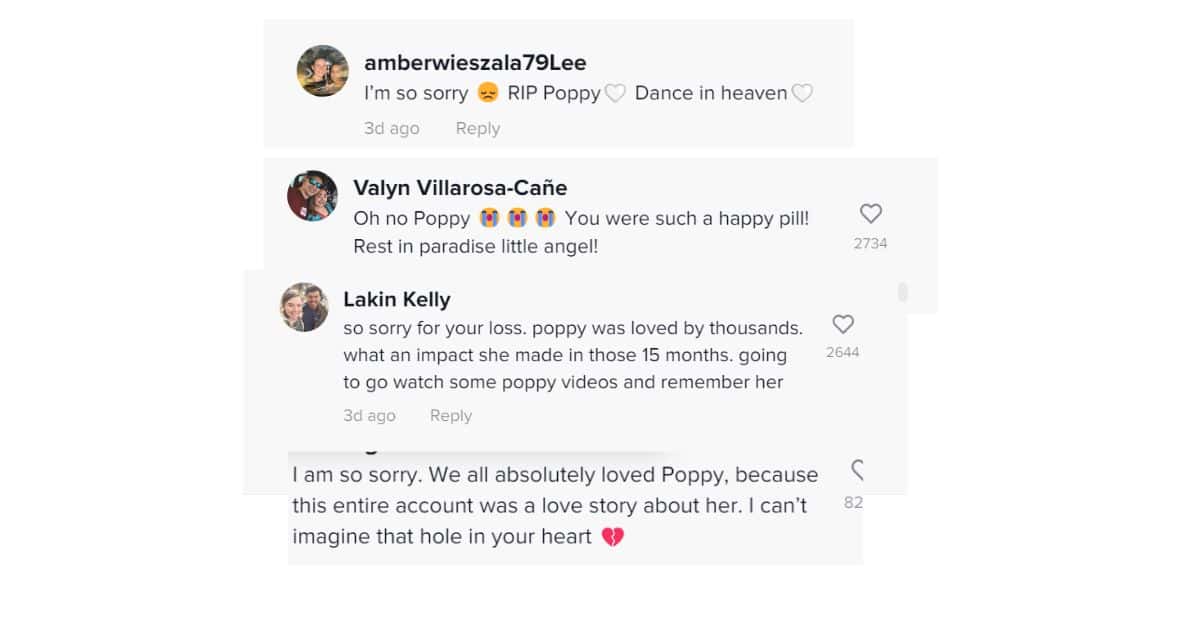Select the username Lakin Kelly

click(397, 298)
